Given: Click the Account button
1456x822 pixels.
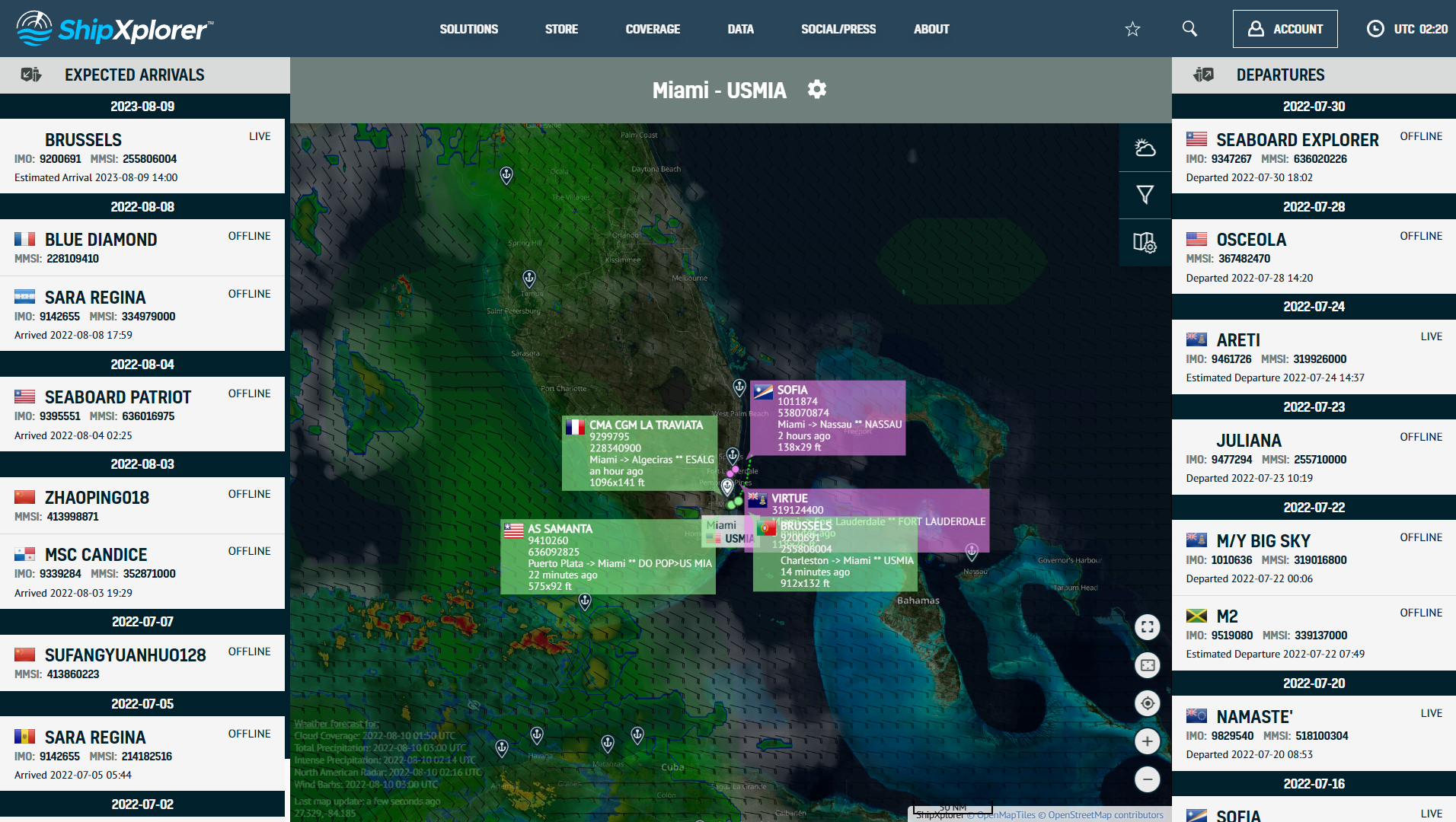Looking at the screenshot, I should pyautogui.click(x=1285, y=29).
